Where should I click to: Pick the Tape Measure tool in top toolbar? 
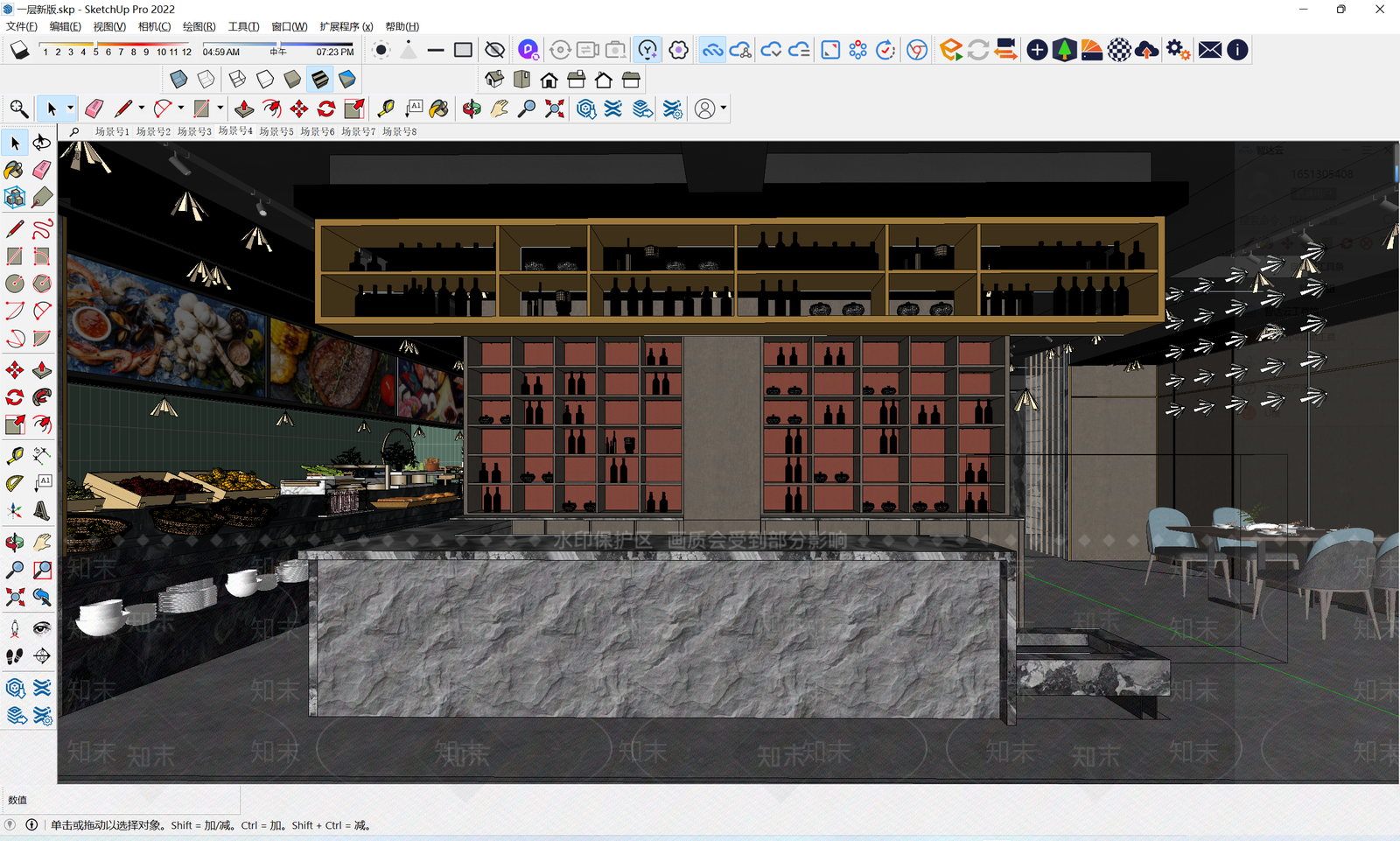click(x=385, y=109)
